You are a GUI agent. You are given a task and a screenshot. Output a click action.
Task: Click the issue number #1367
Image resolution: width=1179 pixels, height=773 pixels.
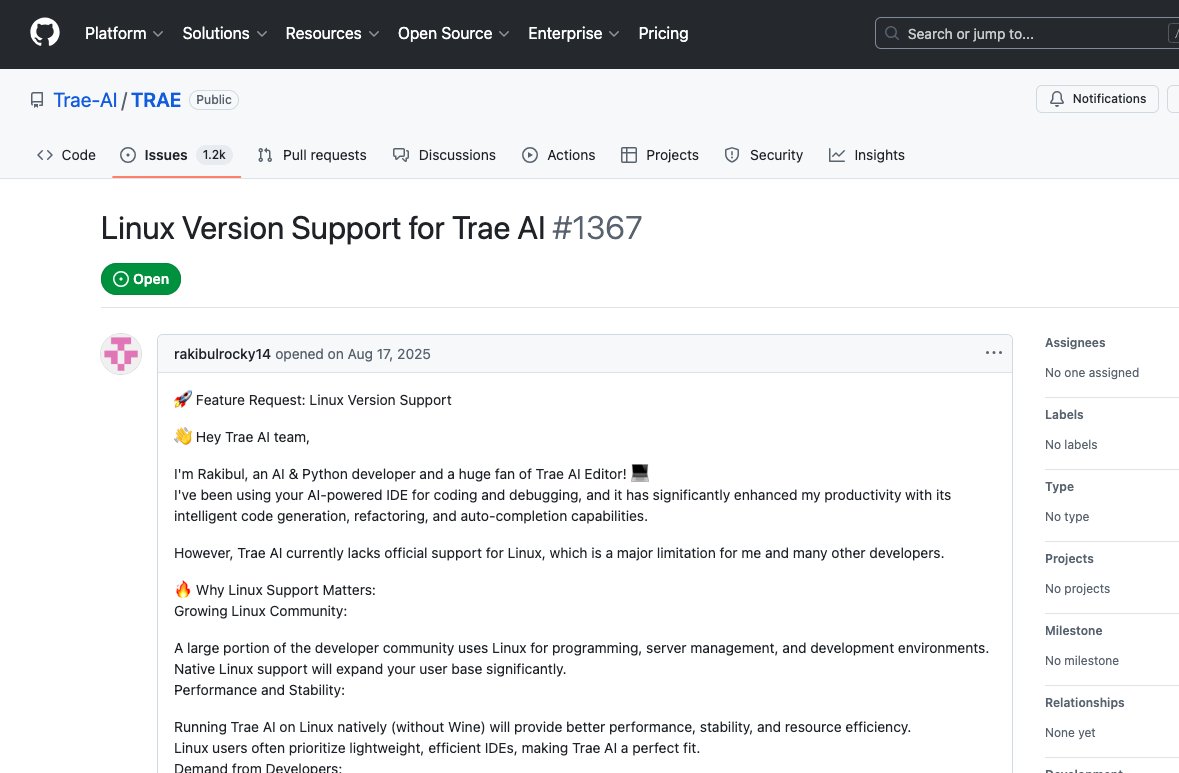click(597, 228)
